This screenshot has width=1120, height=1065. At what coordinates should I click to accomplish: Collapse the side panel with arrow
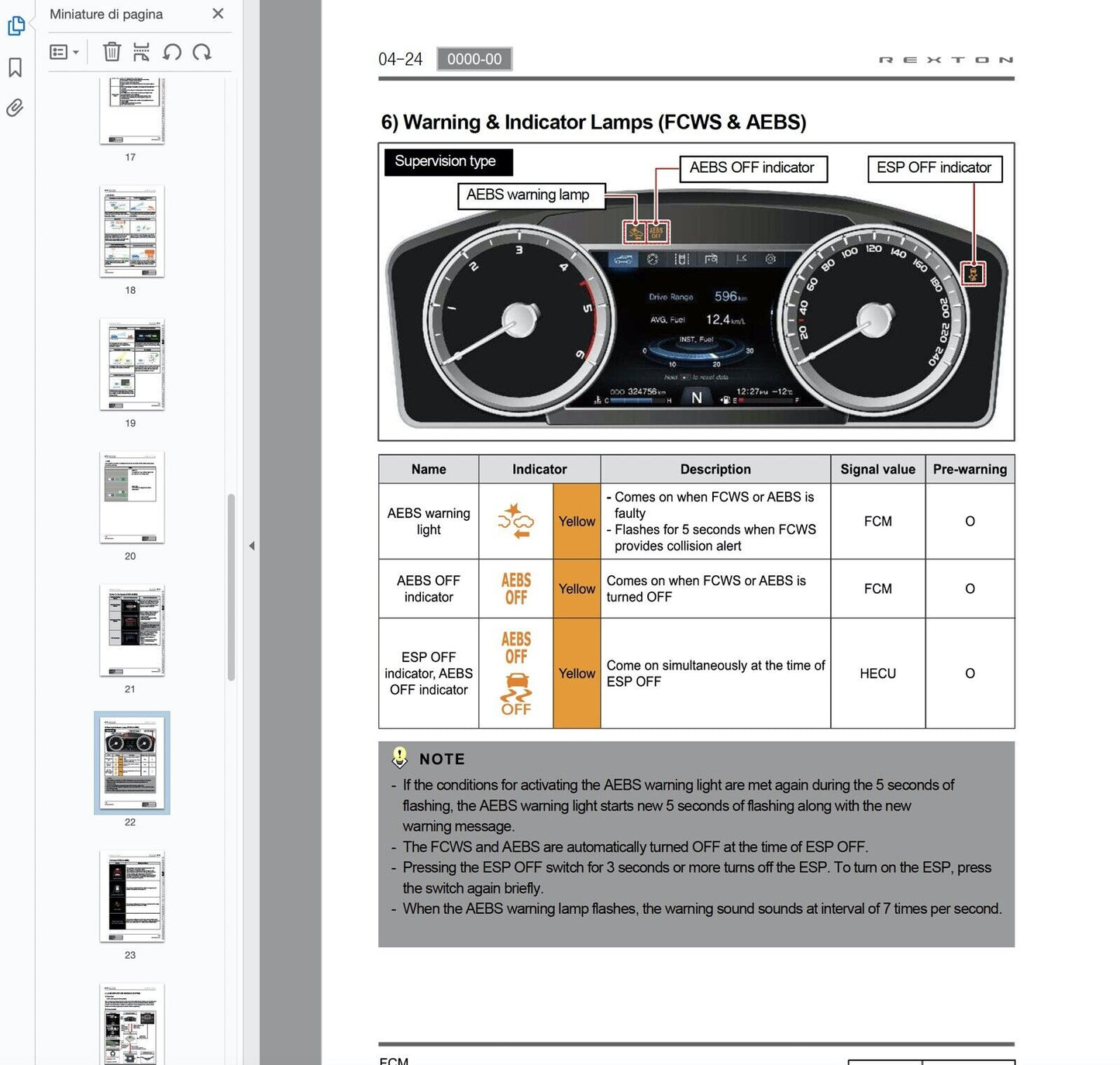click(x=252, y=546)
